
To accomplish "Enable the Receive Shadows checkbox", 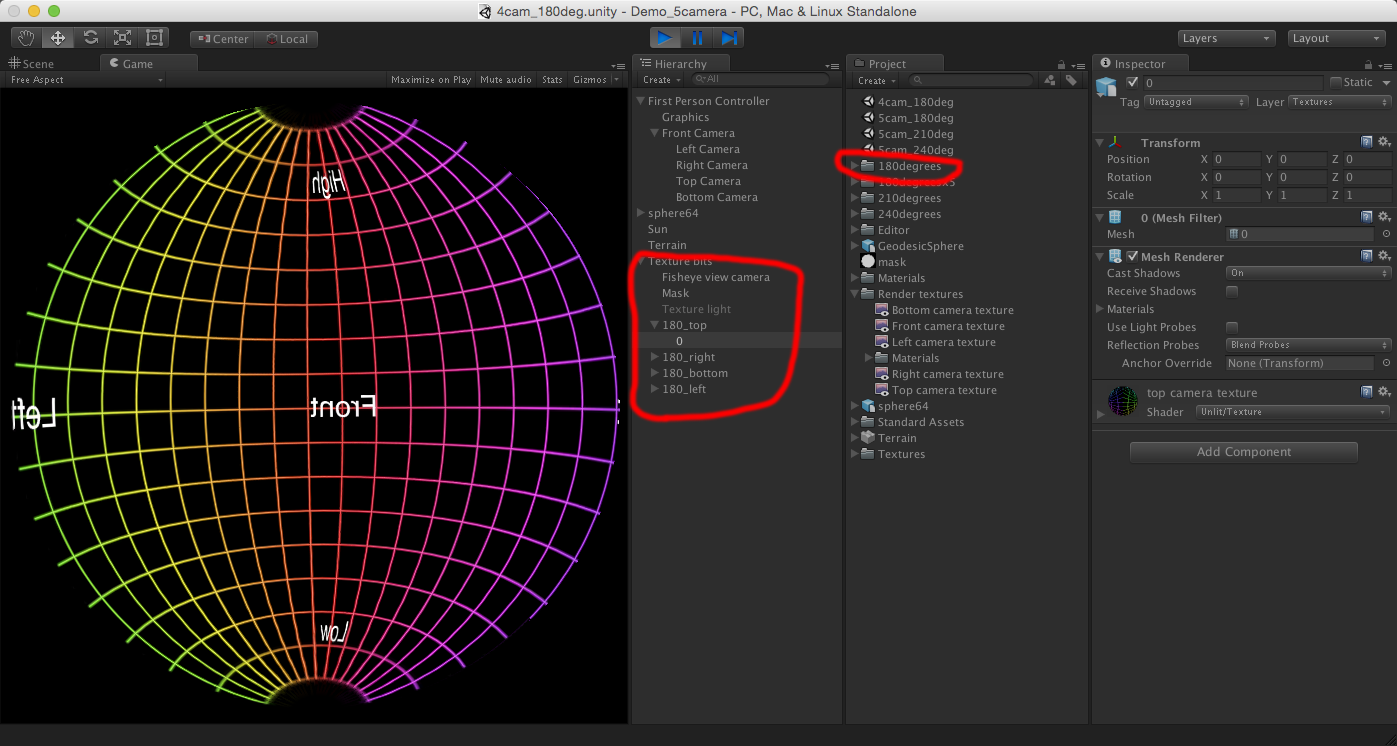I will 1232,292.
